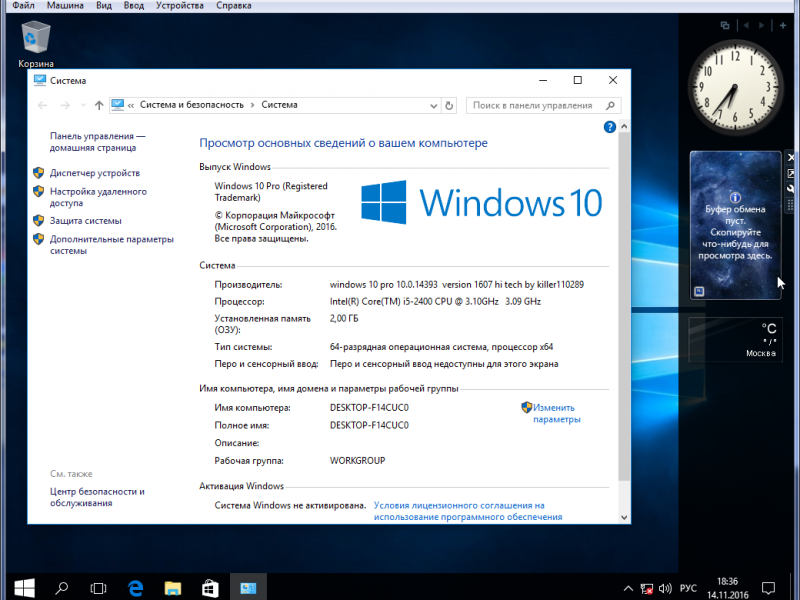
Task: Open the recent locations dropdown arrow
Action: tap(83, 105)
